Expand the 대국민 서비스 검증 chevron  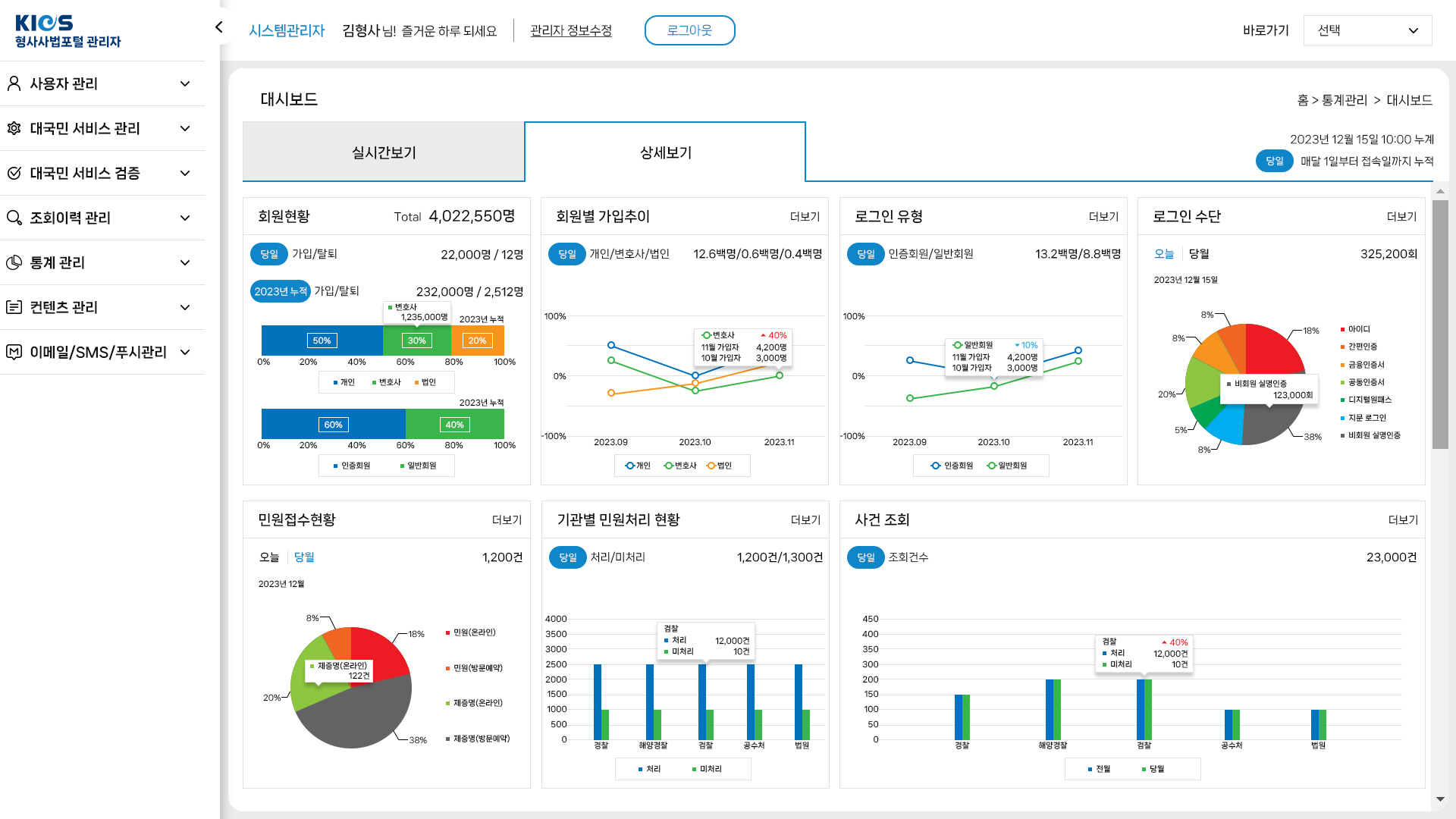click(x=185, y=173)
